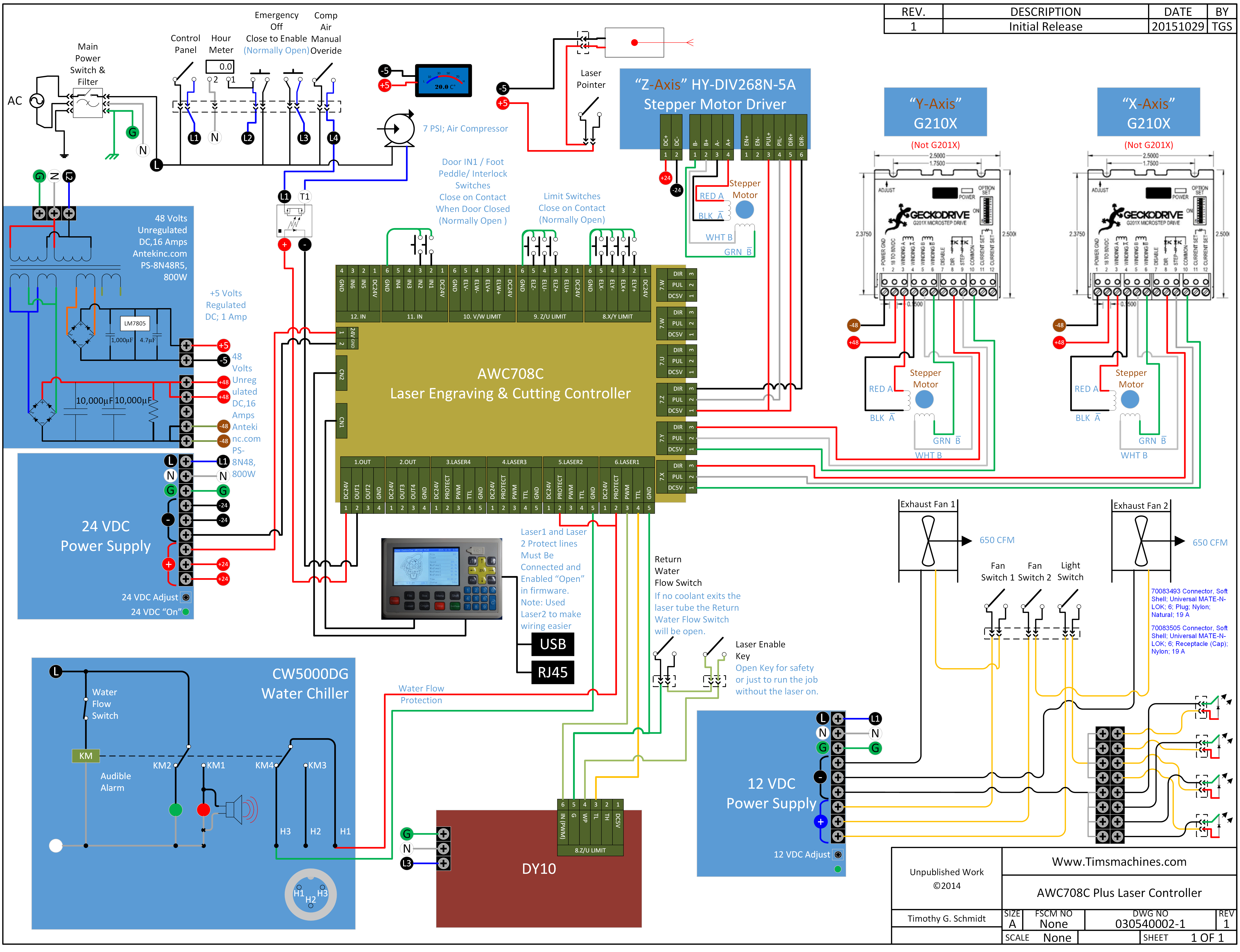Click the temperature gauge display

coord(443,80)
